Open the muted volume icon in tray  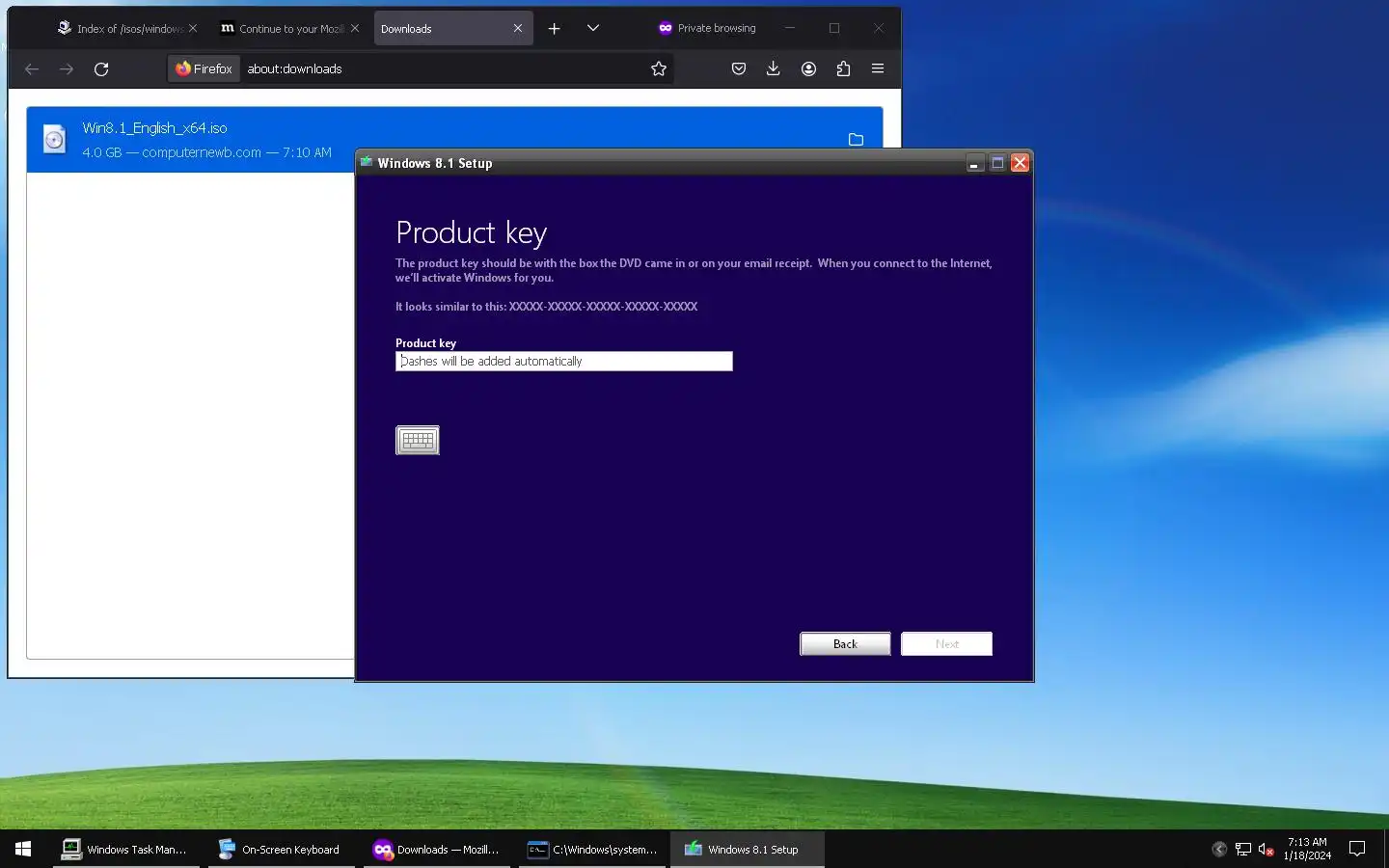tap(1266, 850)
